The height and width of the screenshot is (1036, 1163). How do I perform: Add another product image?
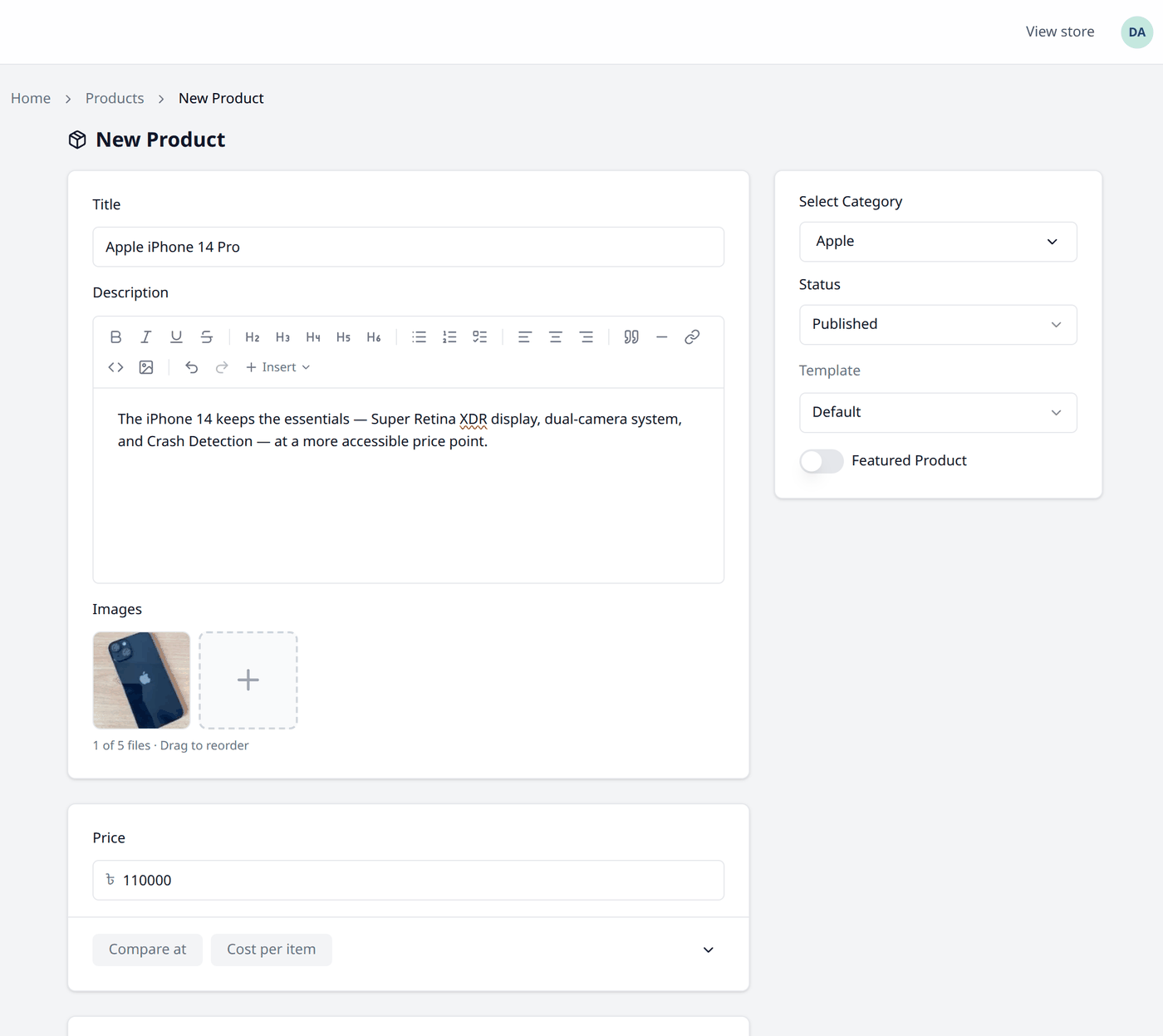click(x=248, y=680)
